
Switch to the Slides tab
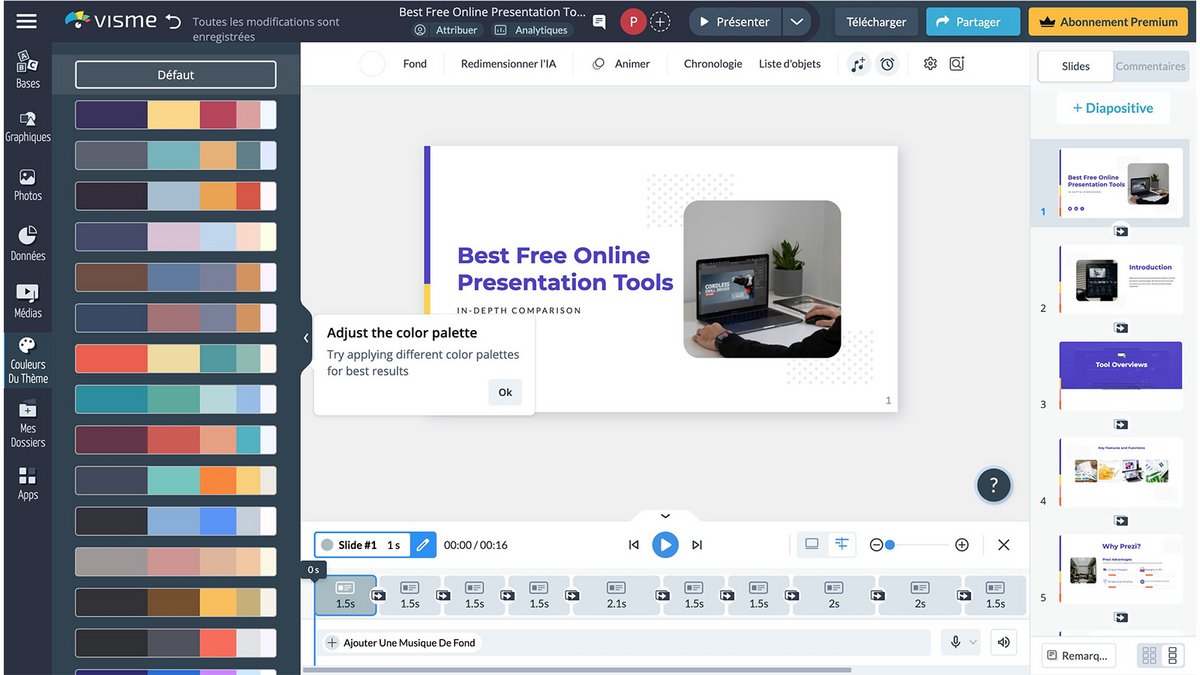click(1076, 66)
